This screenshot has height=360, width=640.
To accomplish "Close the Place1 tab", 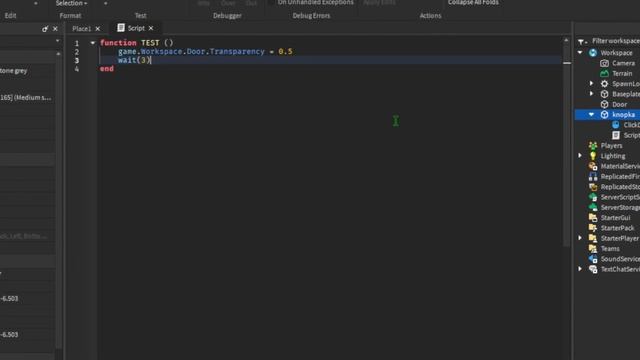I will [98, 29].
